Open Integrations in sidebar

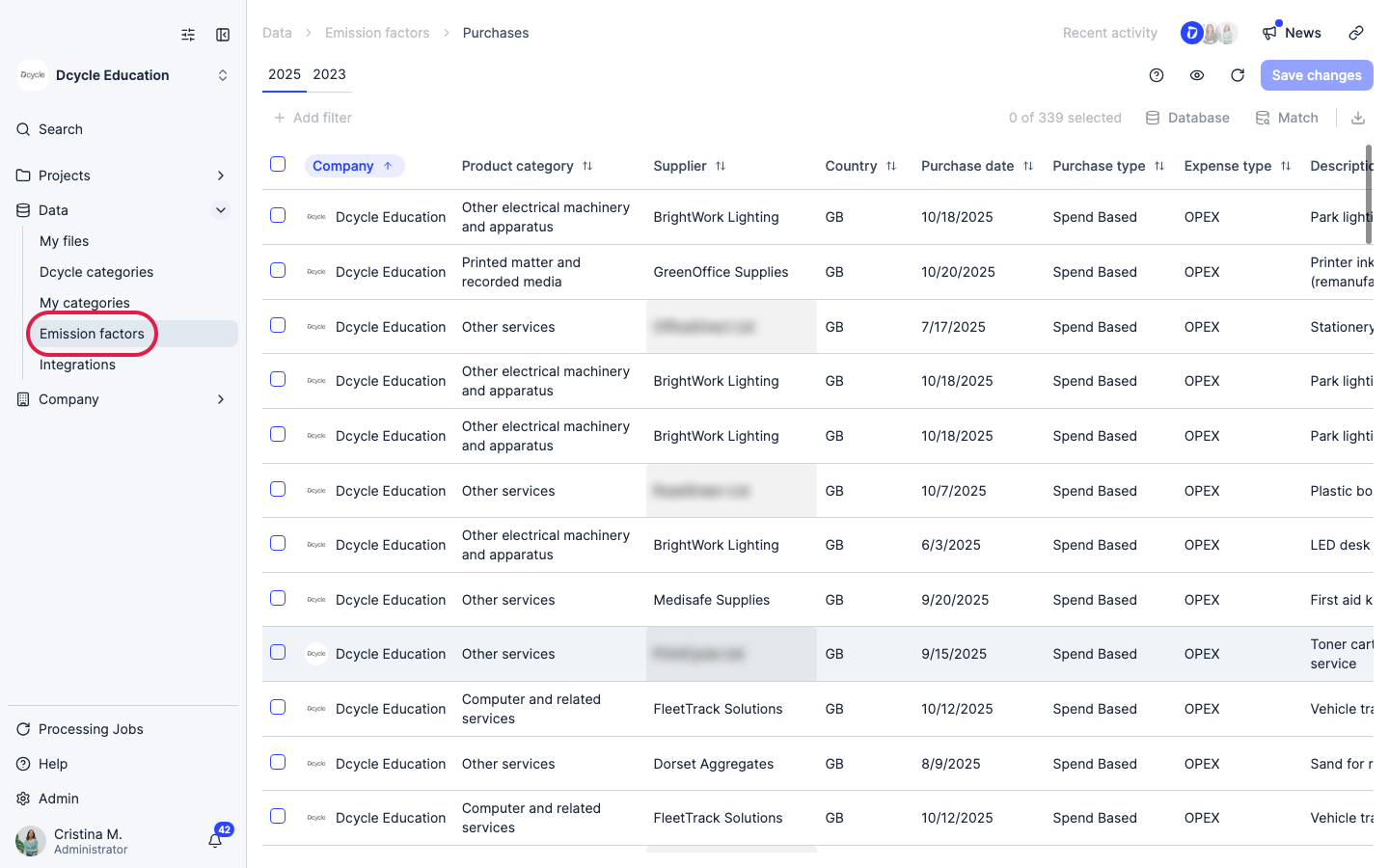(x=77, y=365)
